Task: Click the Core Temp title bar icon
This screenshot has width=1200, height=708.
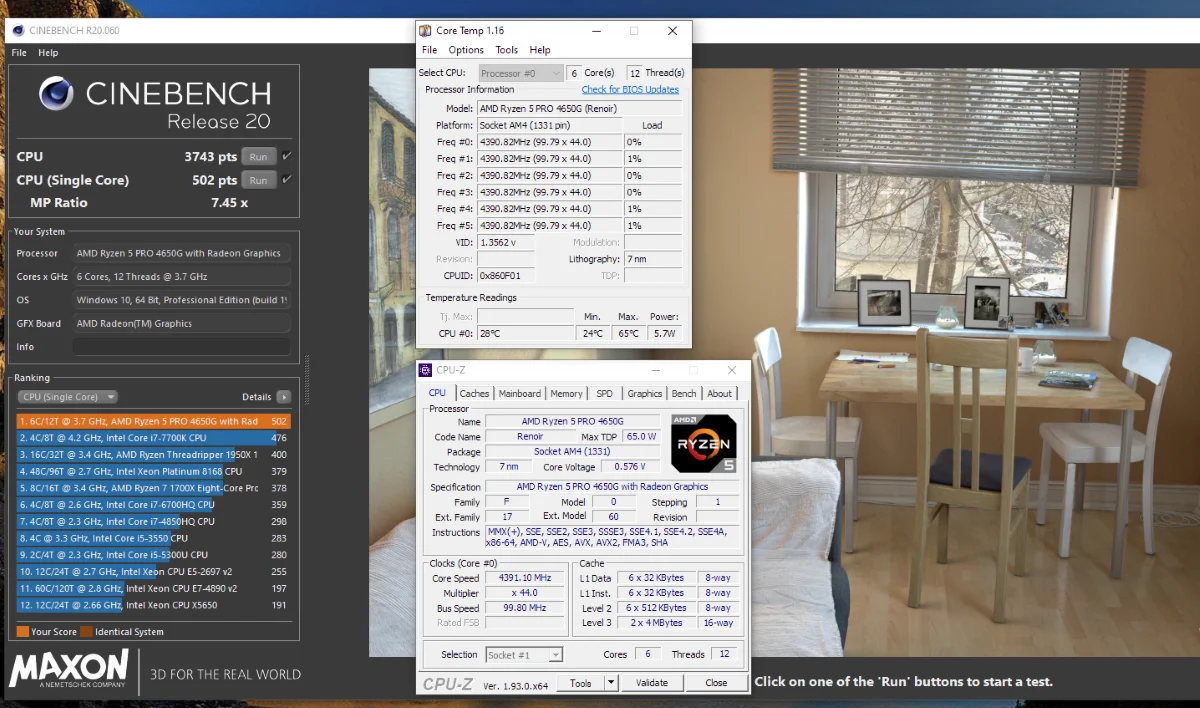Action: (x=426, y=31)
